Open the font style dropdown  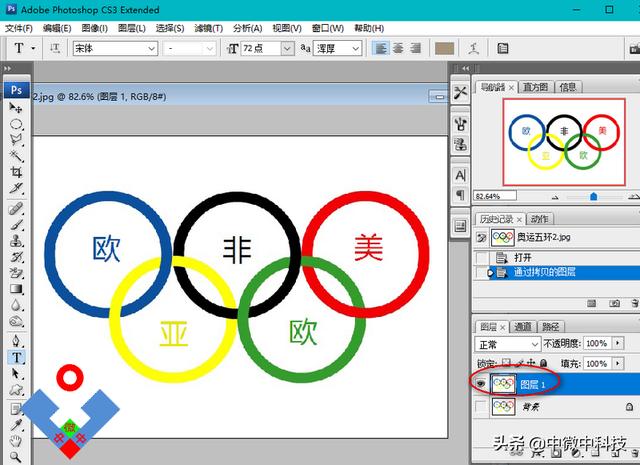[x=210, y=49]
